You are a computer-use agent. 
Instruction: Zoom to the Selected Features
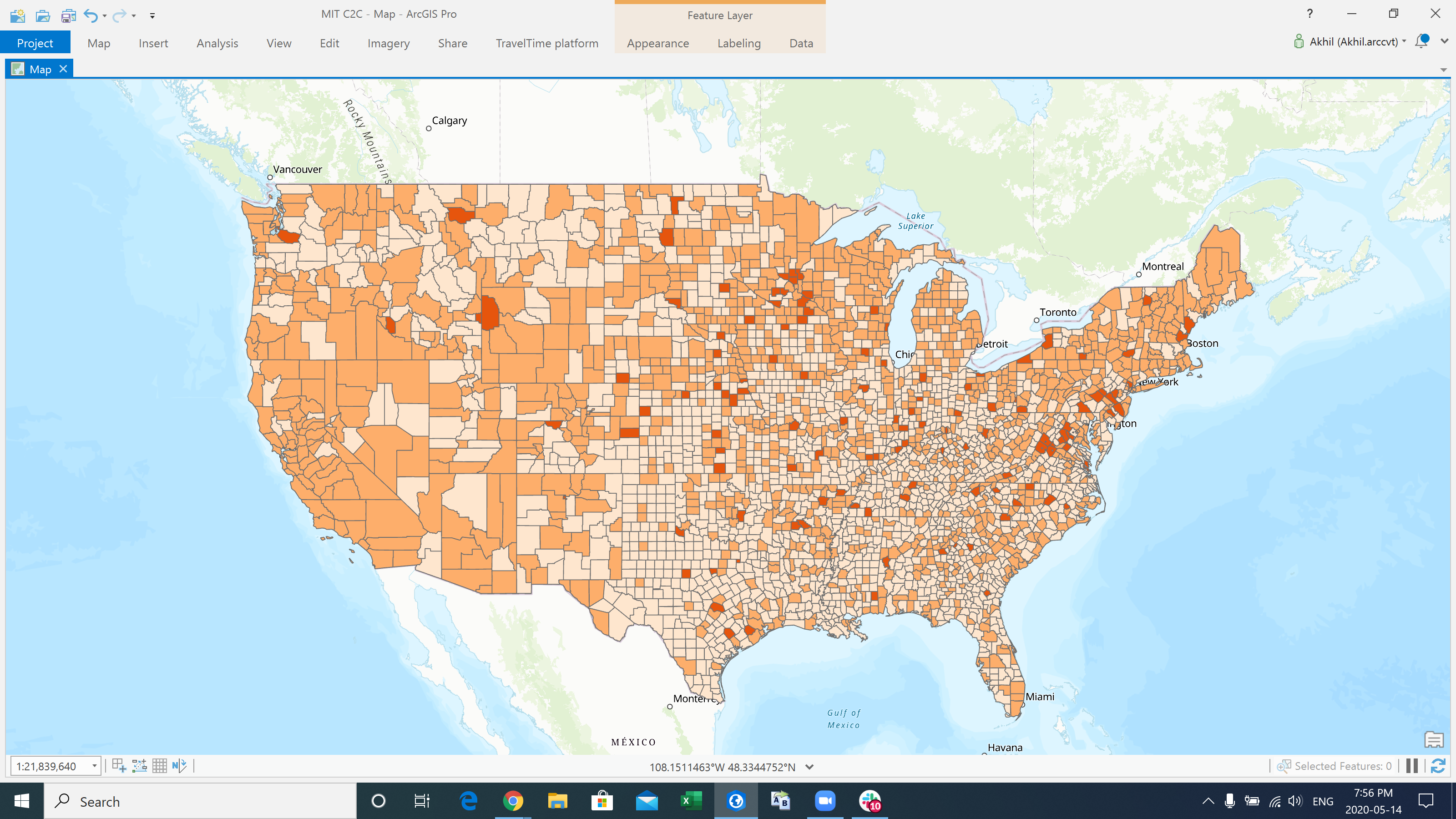(1284, 766)
